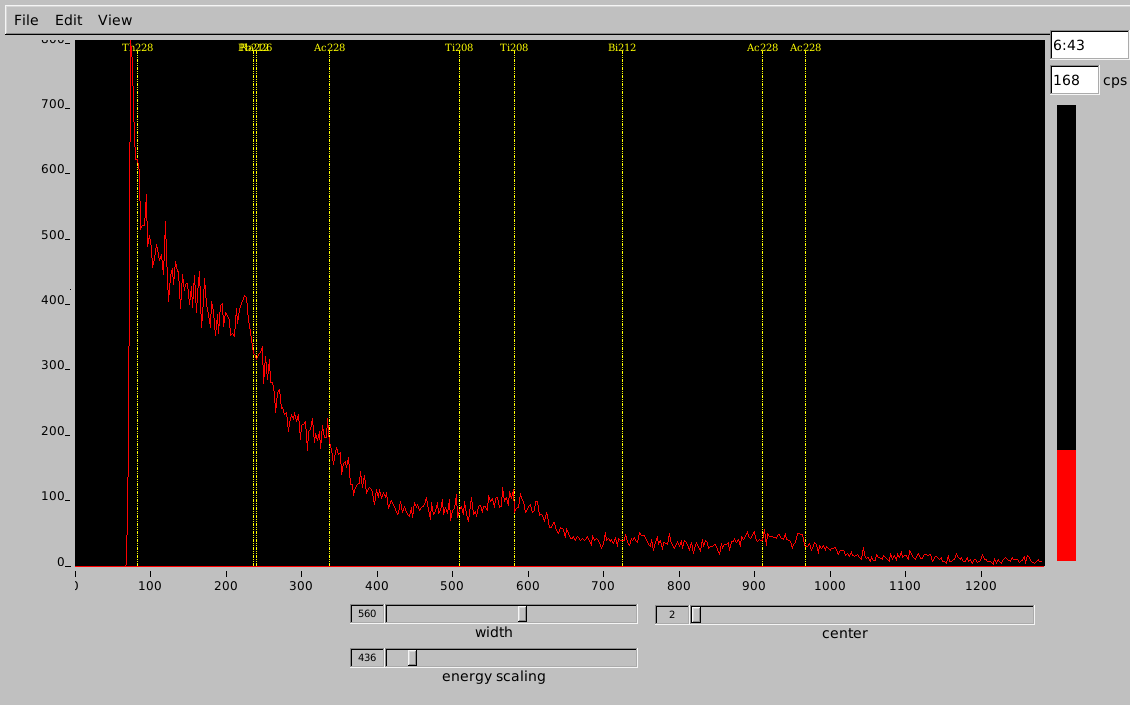Click the Ac228 marker label near 910
Image resolution: width=1130 pixels, height=705 pixels.
tap(762, 47)
